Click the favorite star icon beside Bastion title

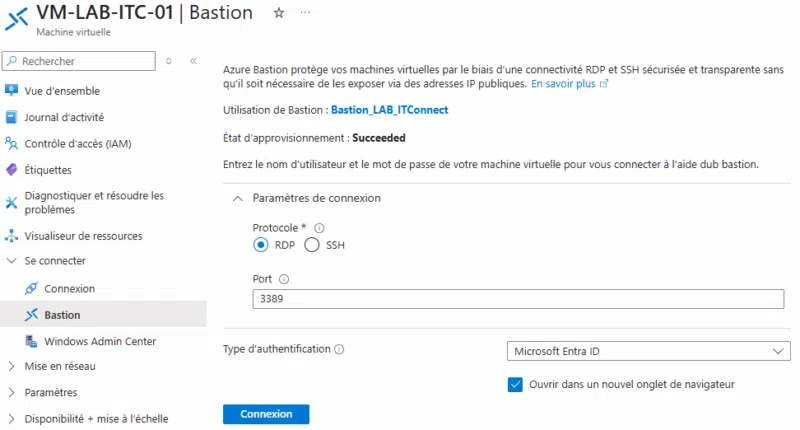(x=279, y=12)
